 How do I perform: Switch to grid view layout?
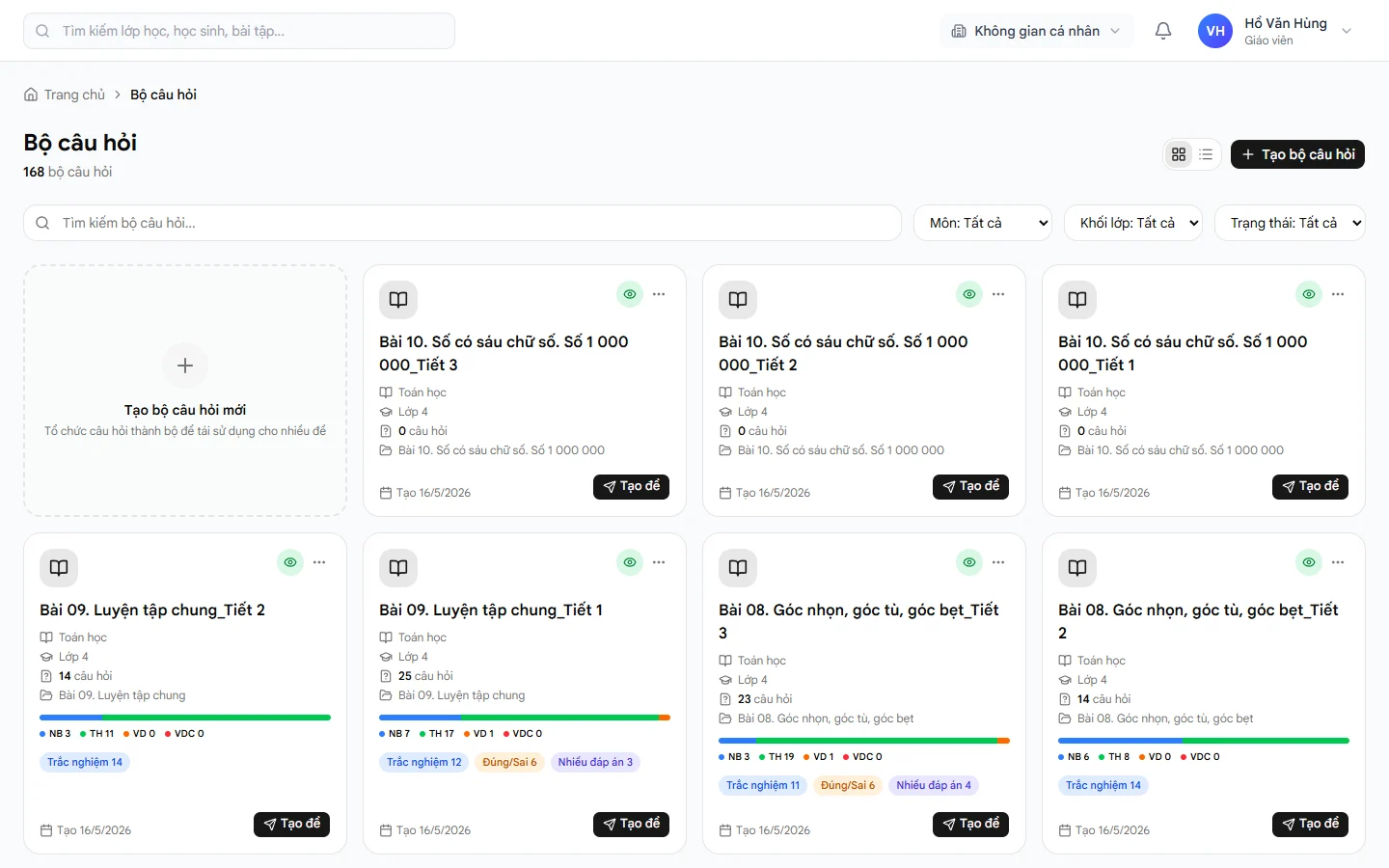click(x=1179, y=154)
